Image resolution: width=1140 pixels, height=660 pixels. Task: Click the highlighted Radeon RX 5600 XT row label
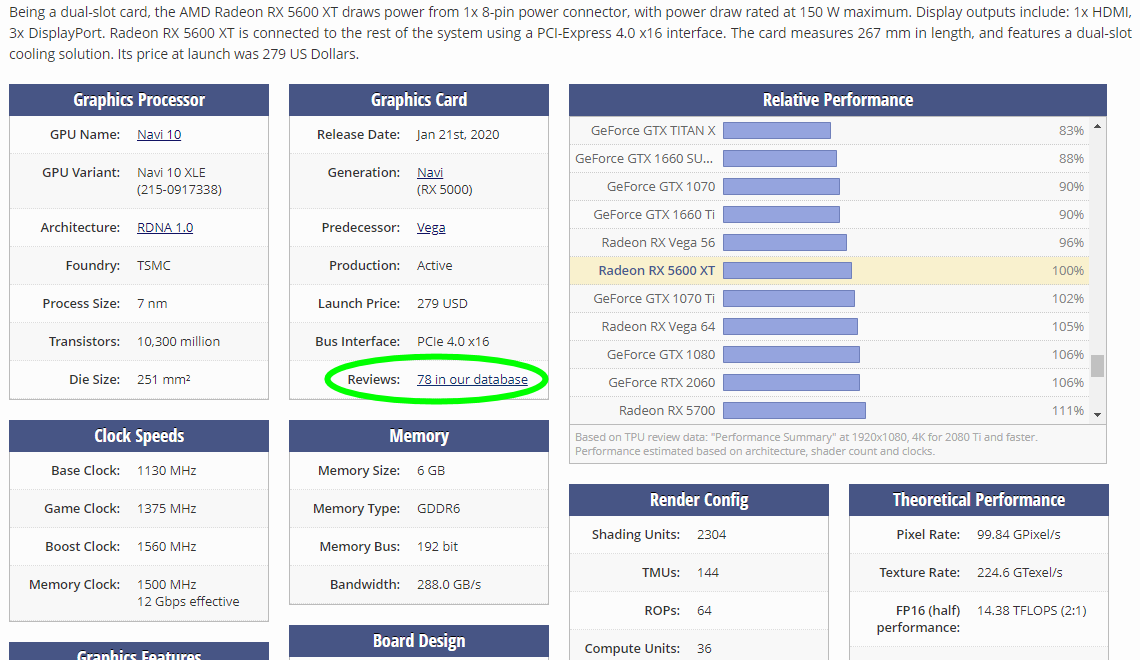click(657, 270)
